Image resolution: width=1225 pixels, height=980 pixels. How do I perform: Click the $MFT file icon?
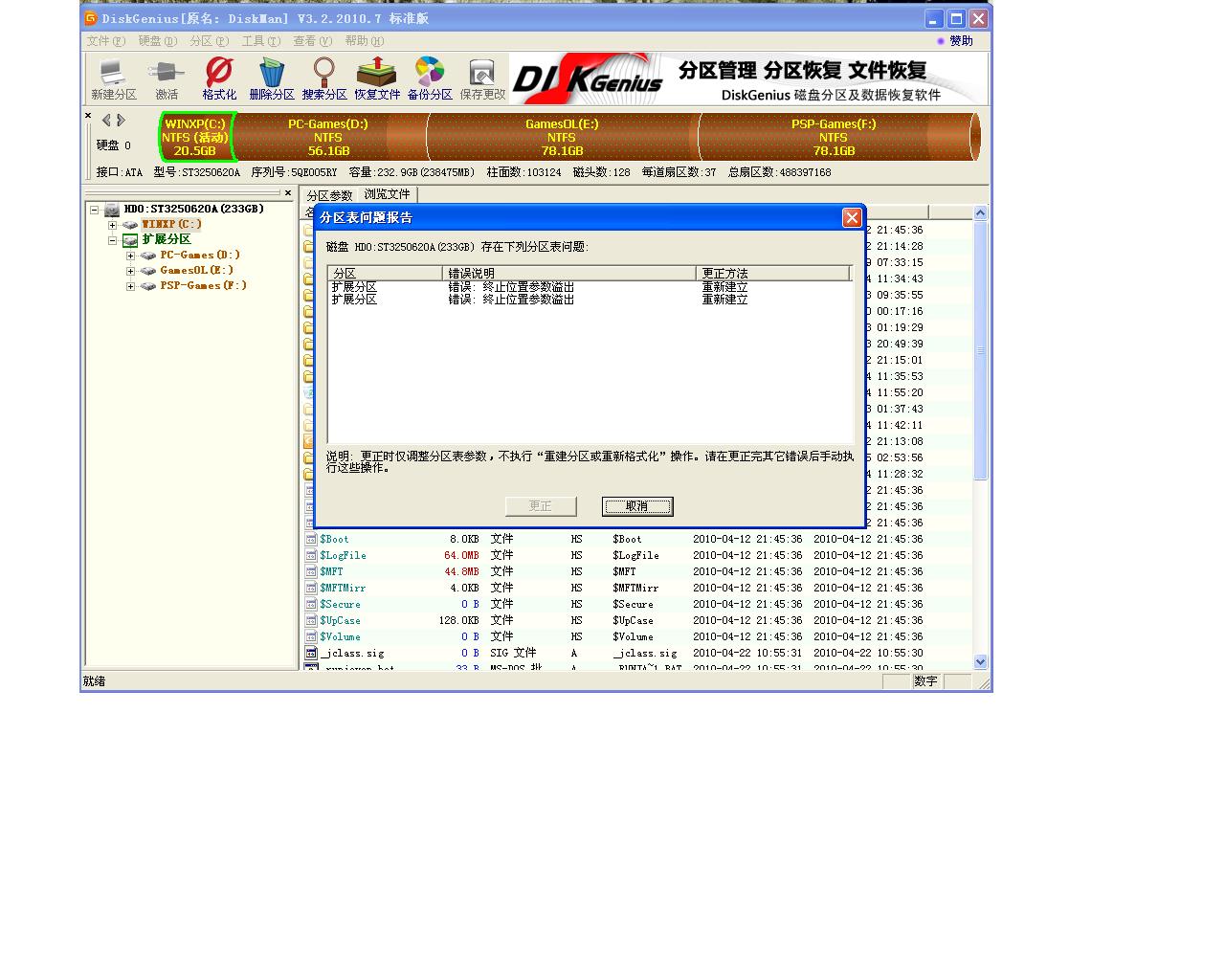311,571
